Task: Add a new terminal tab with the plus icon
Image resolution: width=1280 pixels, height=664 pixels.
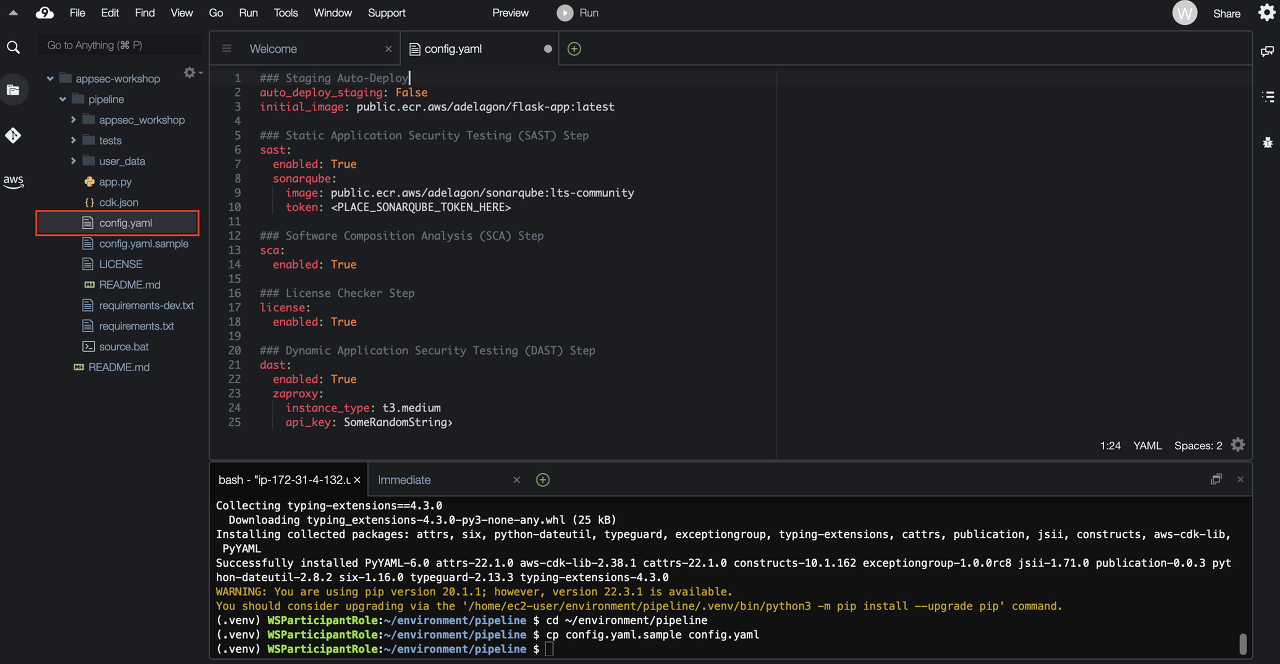Action: coord(543,480)
